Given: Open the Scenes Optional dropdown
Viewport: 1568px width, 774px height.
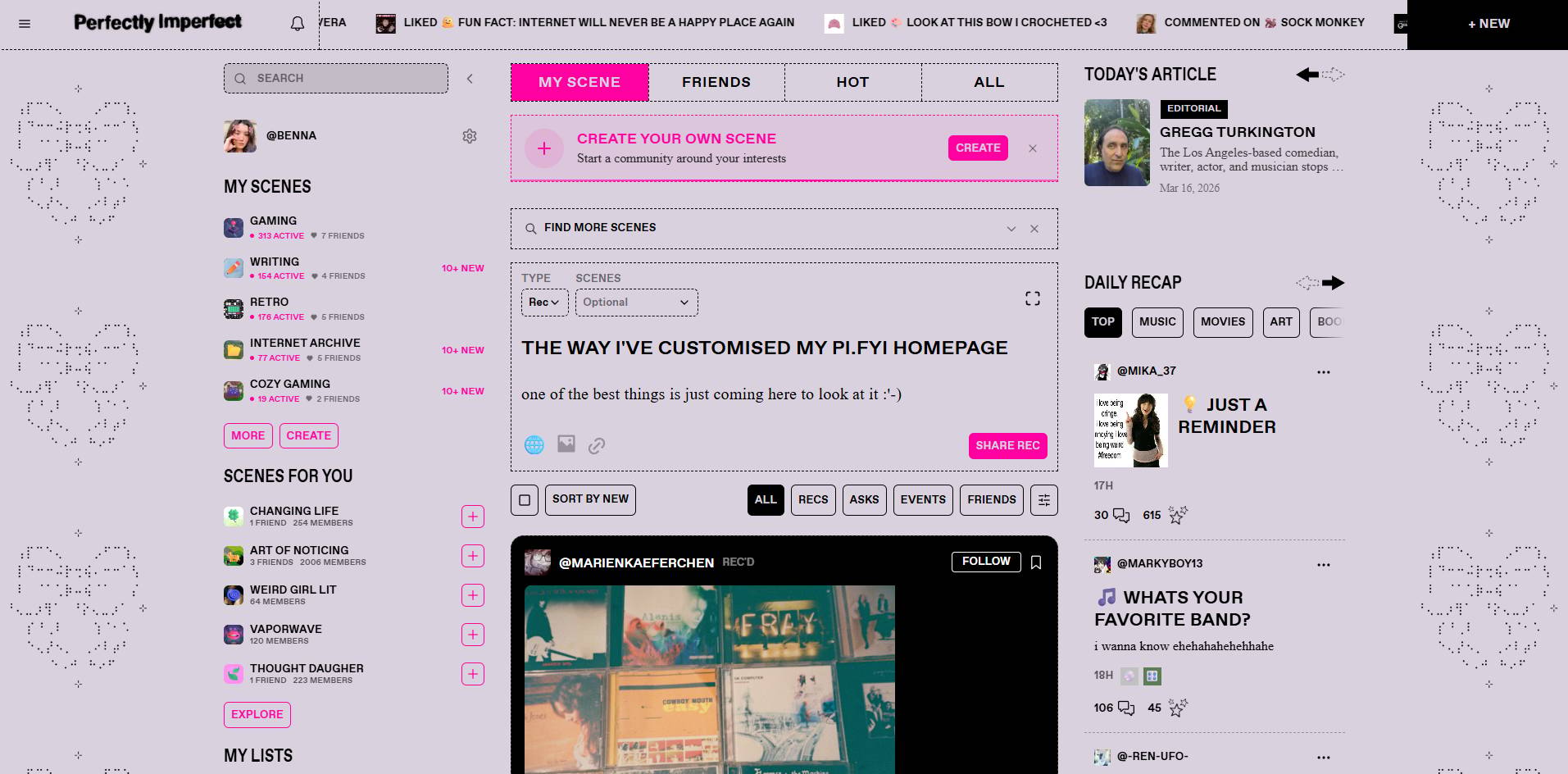Looking at the screenshot, I should pyautogui.click(x=636, y=303).
